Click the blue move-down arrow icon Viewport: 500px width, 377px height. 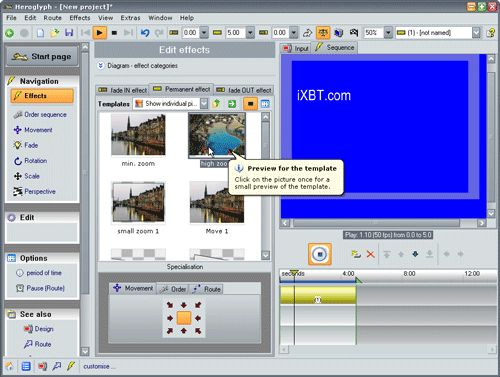415,254
